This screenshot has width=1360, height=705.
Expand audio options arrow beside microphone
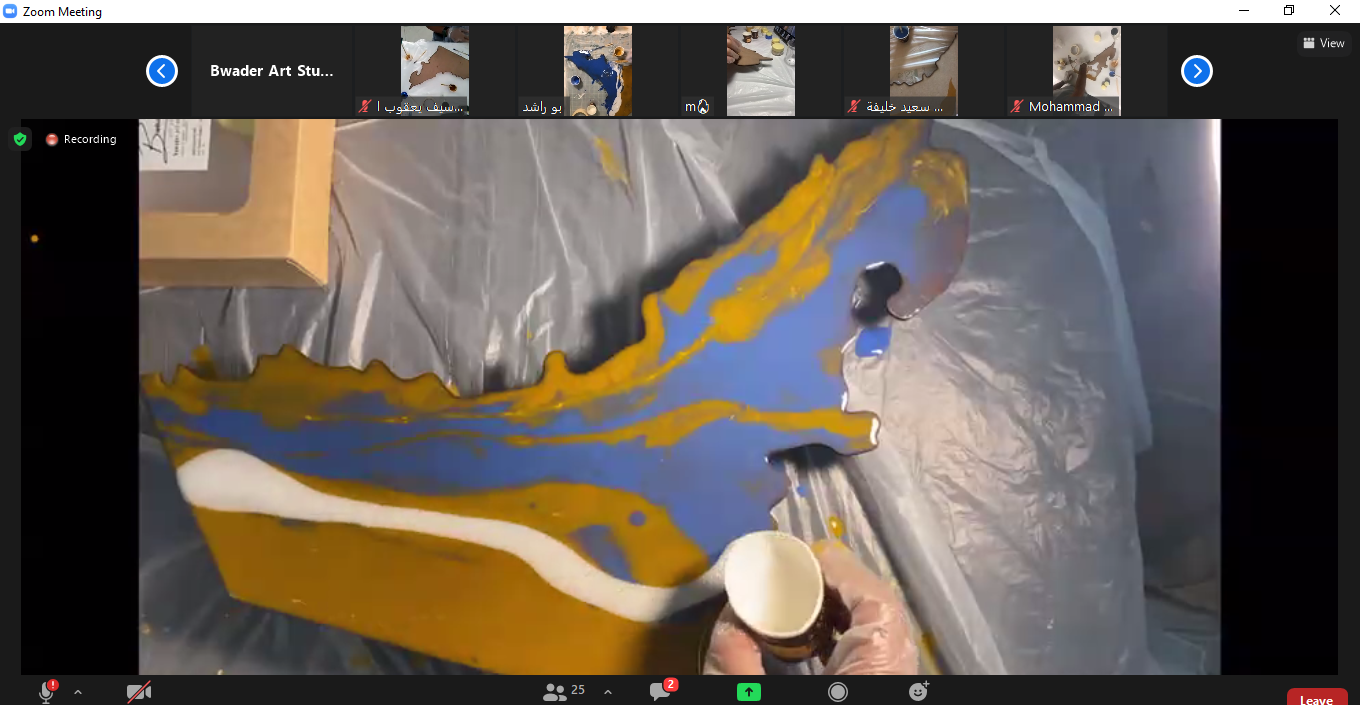click(x=78, y=691)
